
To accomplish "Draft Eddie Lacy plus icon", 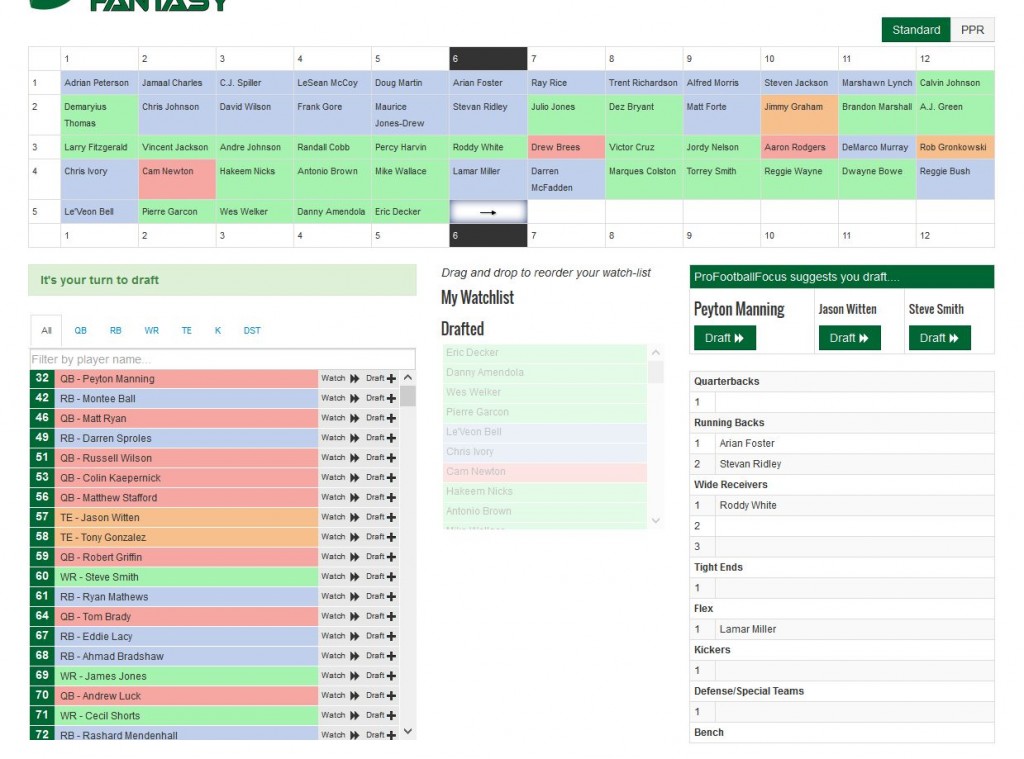I will coord(391,636).
